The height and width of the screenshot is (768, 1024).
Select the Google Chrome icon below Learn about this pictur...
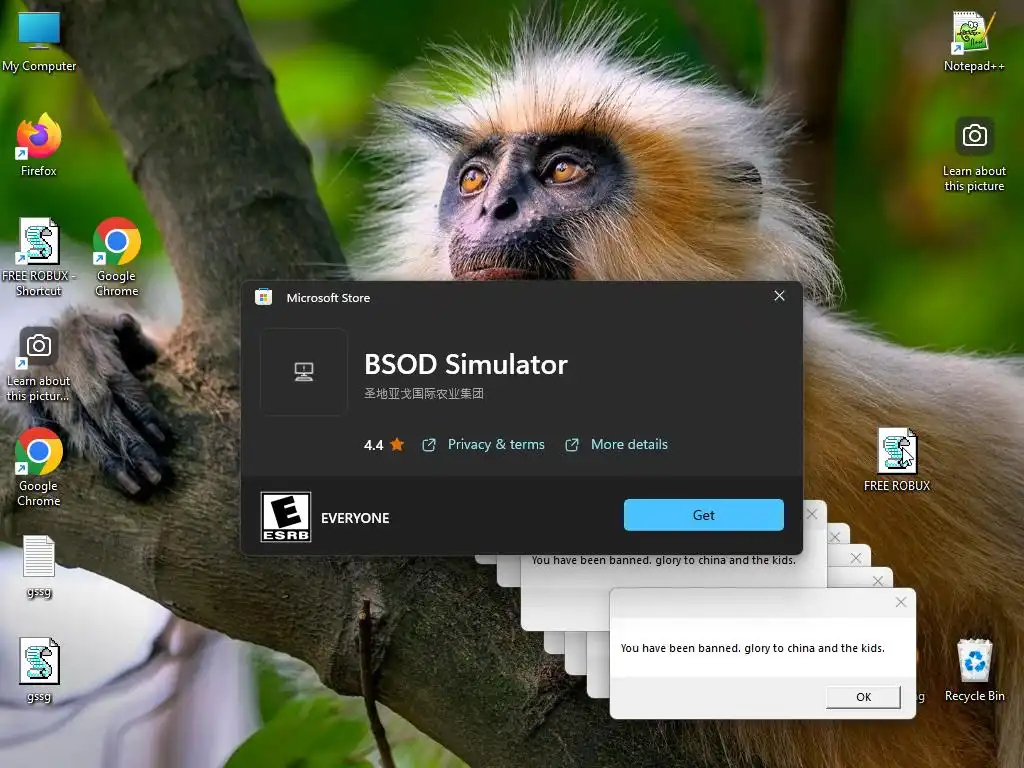(39, 468)
